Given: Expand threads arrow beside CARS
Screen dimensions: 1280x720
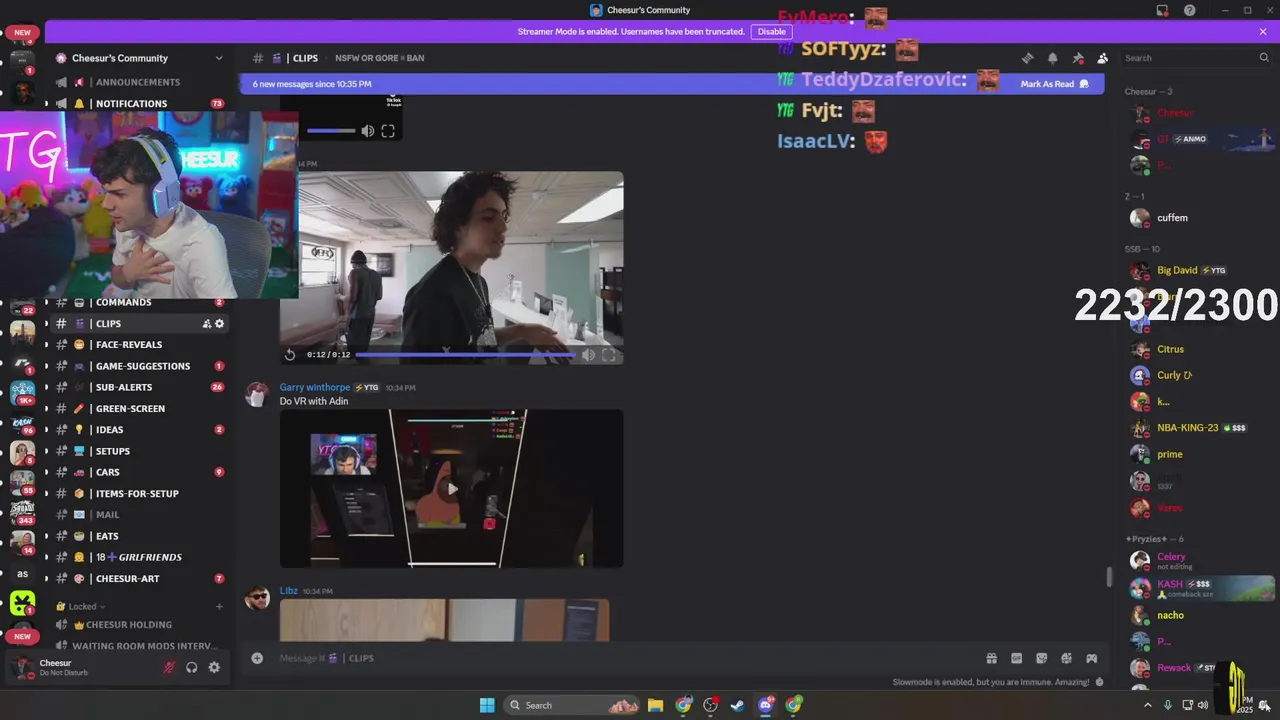Looking at the screenshot, I should pos(45,472).
